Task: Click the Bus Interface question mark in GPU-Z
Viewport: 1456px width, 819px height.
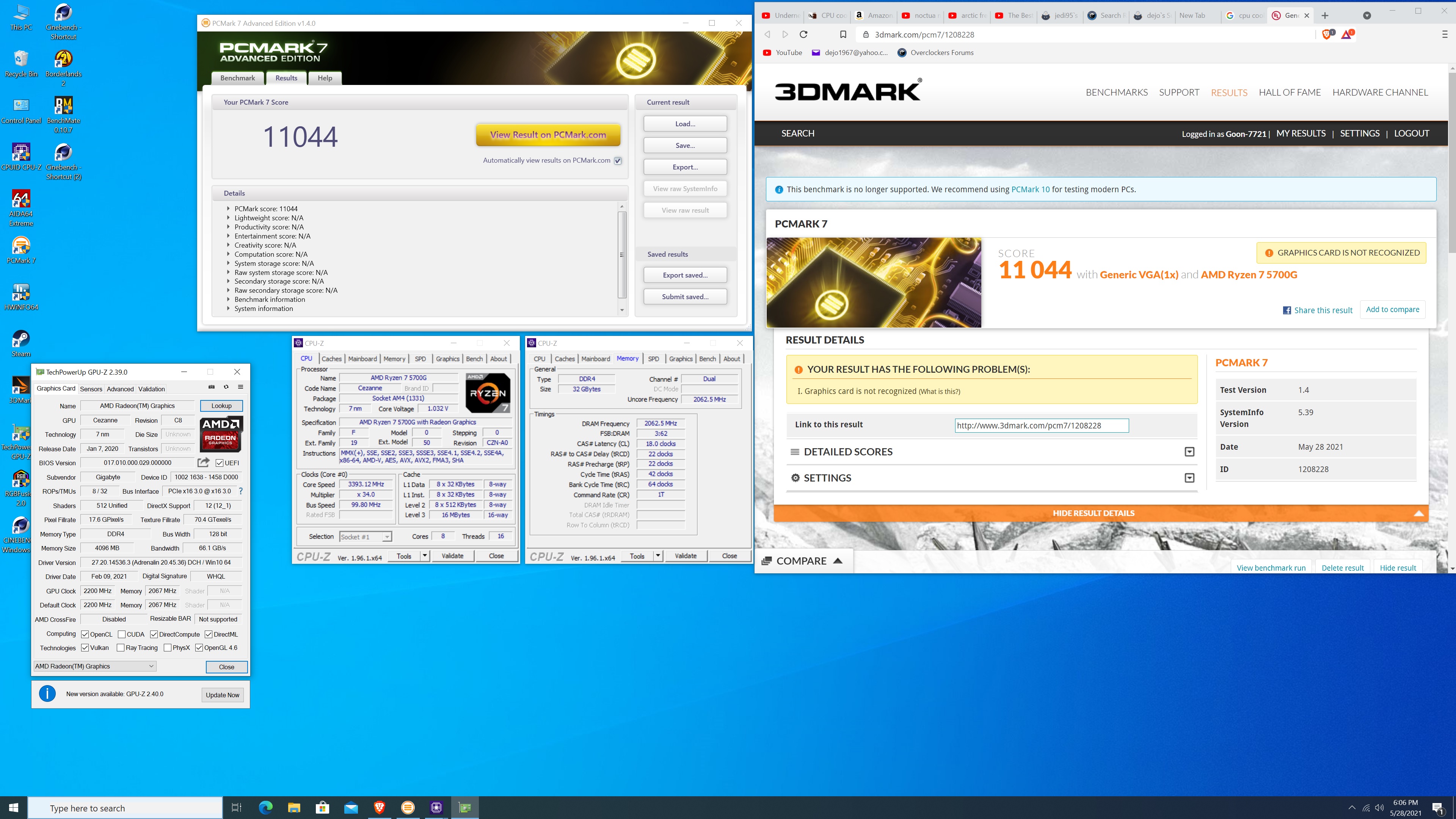Action: tap(241, 491)
